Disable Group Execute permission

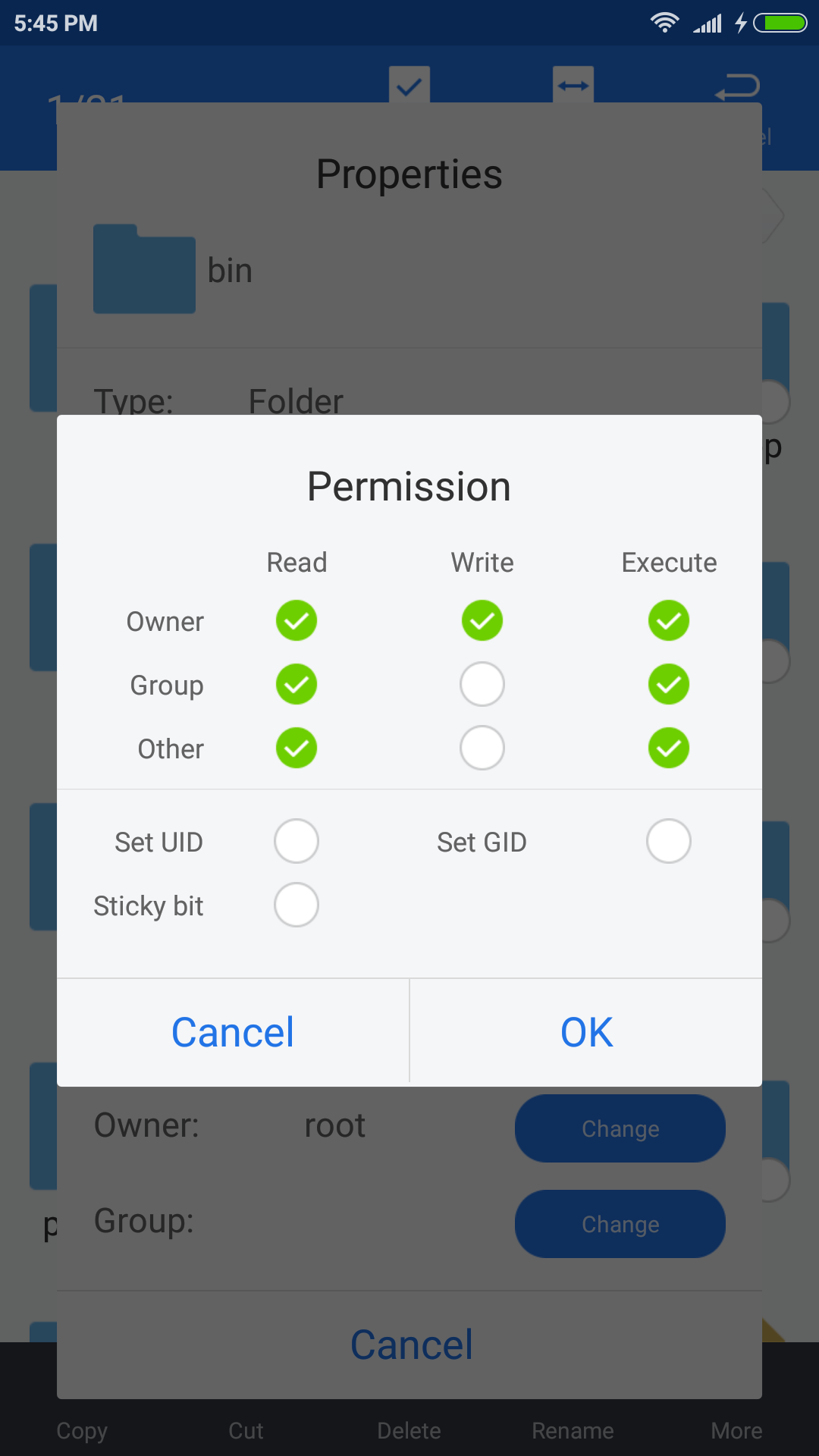pyautogui.click(x=669, y=685)
